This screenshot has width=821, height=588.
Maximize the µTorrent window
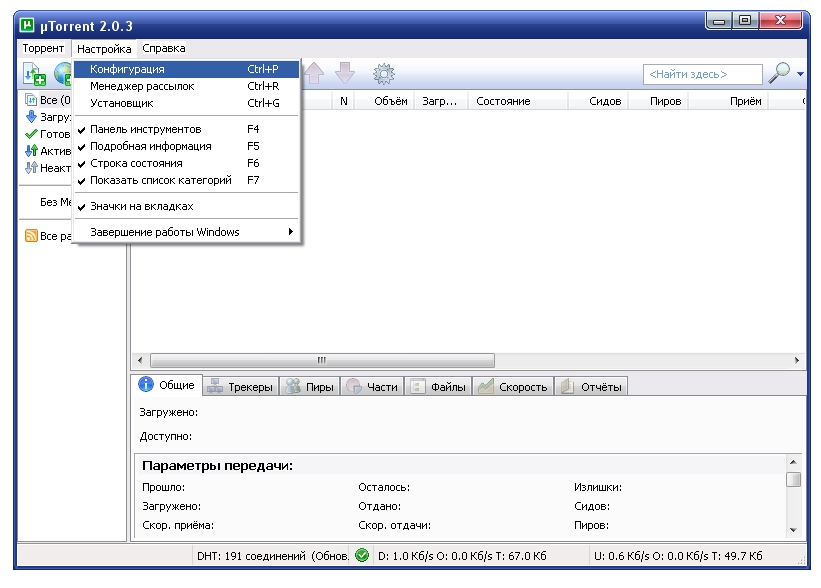click(x=745, y=21)
